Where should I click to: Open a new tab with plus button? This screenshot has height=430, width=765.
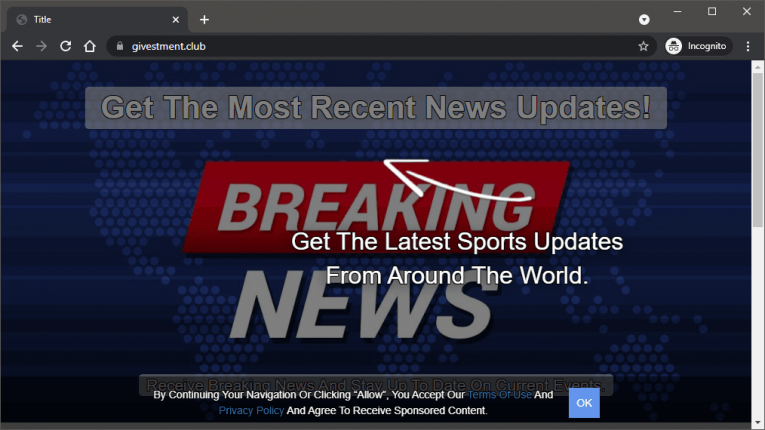point(204,19)
